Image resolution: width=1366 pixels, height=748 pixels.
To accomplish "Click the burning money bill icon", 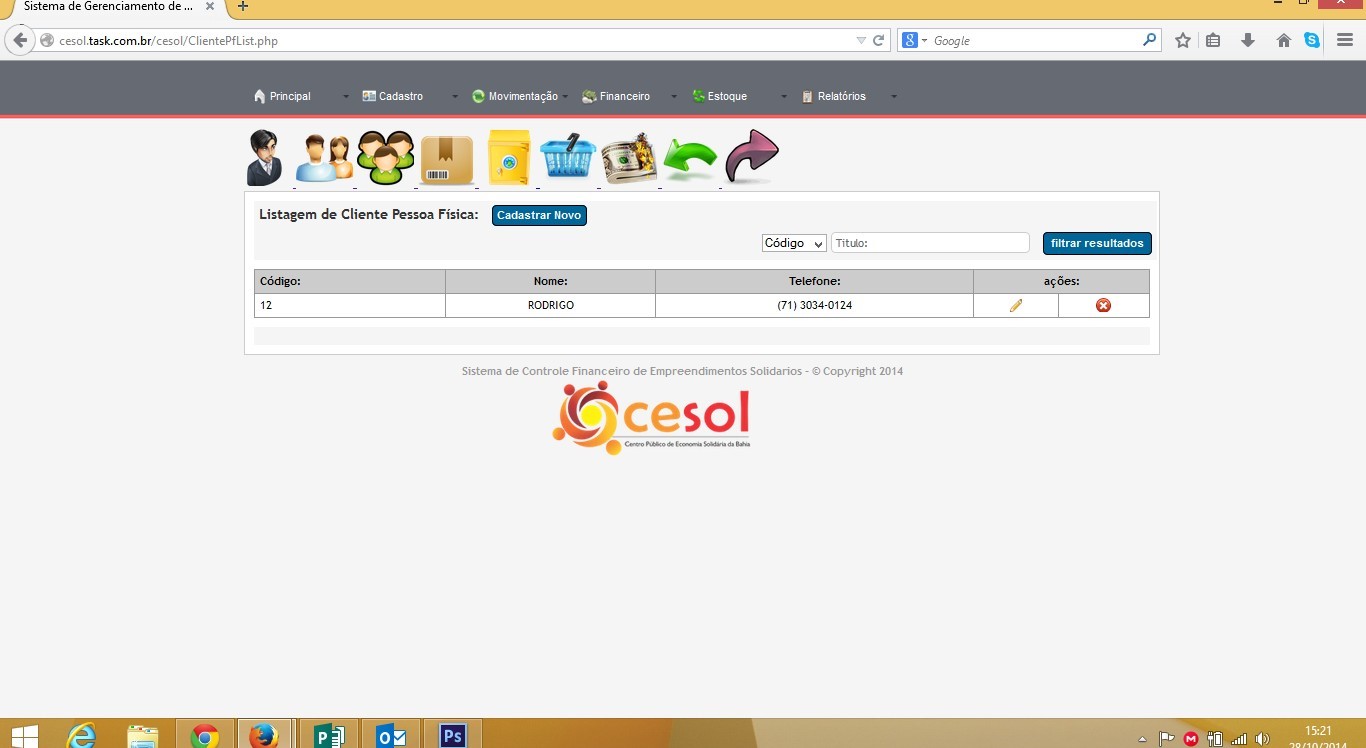I will click(x=629, y=158).
